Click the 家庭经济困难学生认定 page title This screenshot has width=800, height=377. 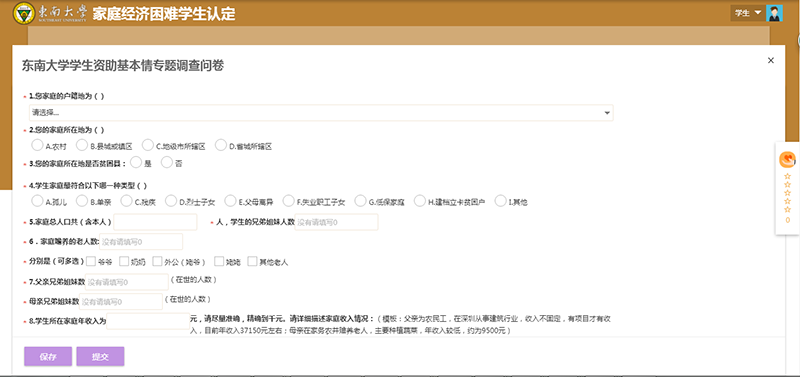[164, 14]
